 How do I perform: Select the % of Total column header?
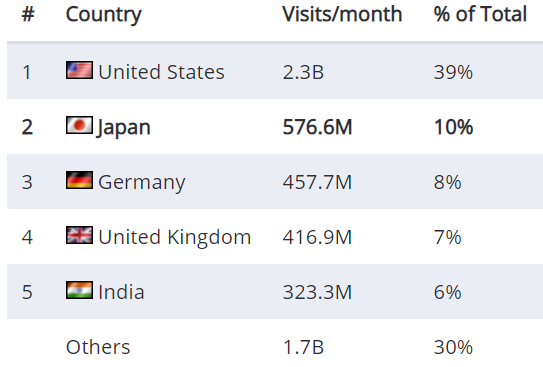tap(480, 14)
